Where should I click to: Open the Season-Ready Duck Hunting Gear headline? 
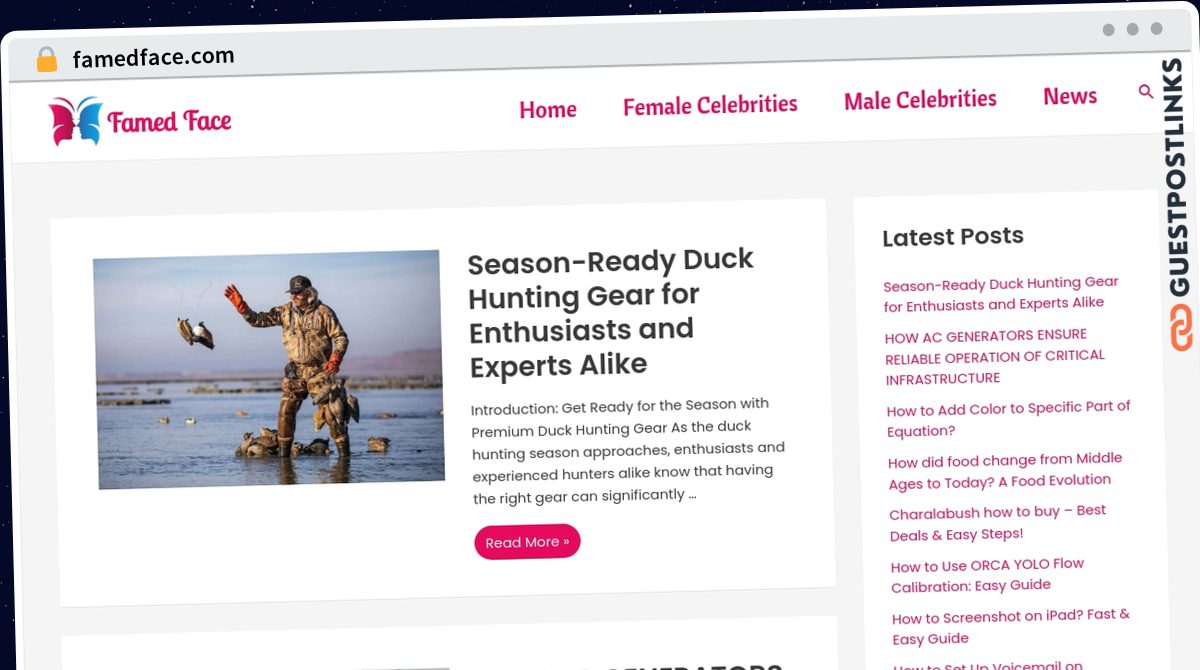tap(611, 313)
